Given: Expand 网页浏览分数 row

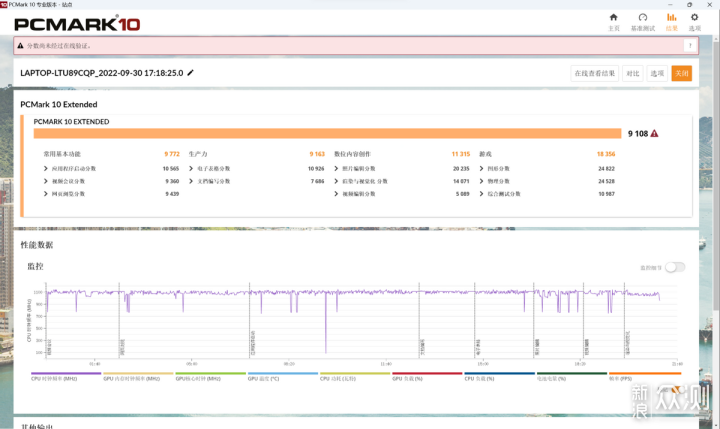Looking at the screenshot, I should [45, 194].
